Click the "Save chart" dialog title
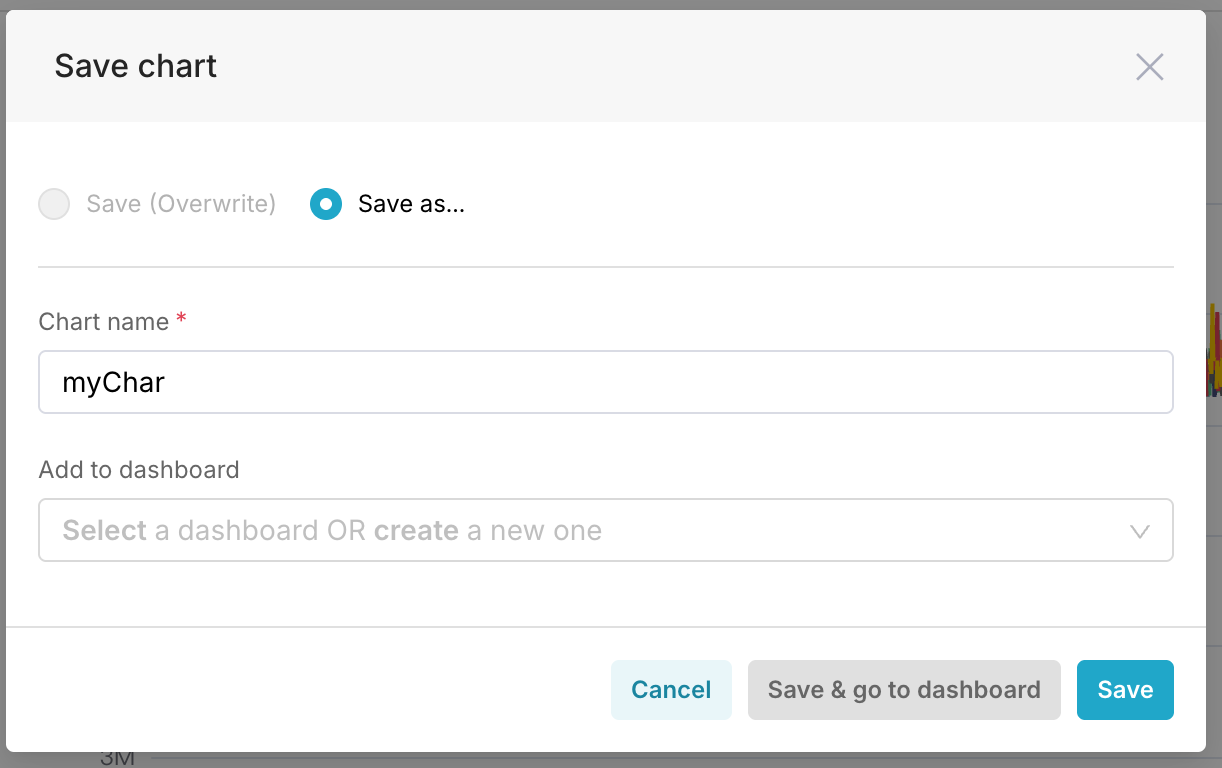 click(x=136, y=67)
